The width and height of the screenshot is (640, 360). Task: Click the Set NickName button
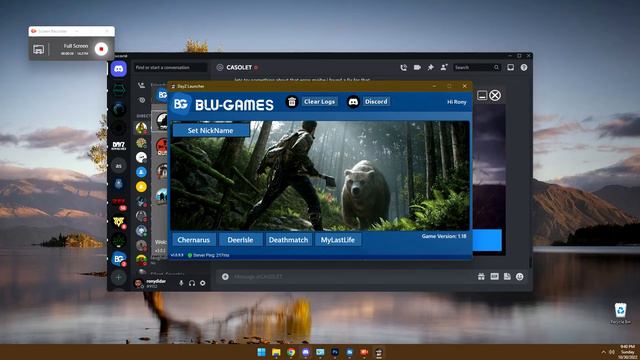click(x=211, y=131)
